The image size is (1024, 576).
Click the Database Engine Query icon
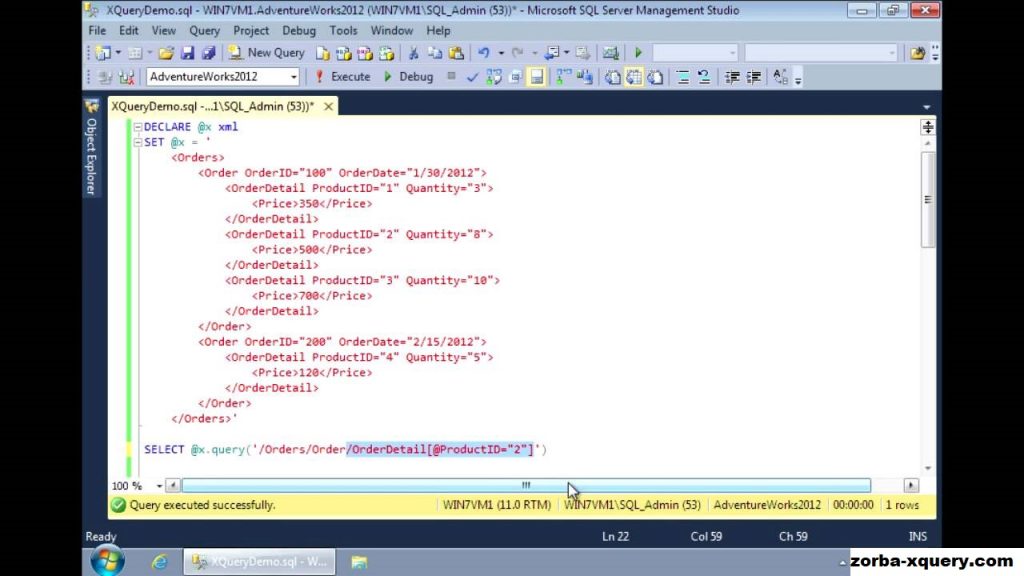pyautogui.click(x=323, y=53)
